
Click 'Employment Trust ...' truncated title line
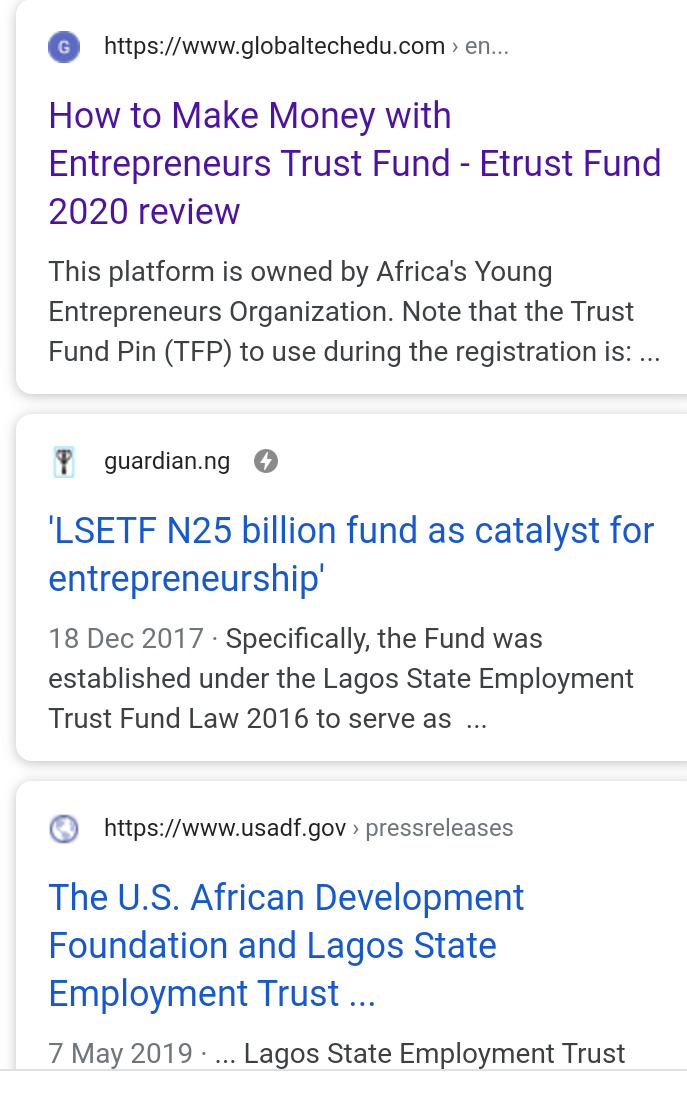[212, 994]
